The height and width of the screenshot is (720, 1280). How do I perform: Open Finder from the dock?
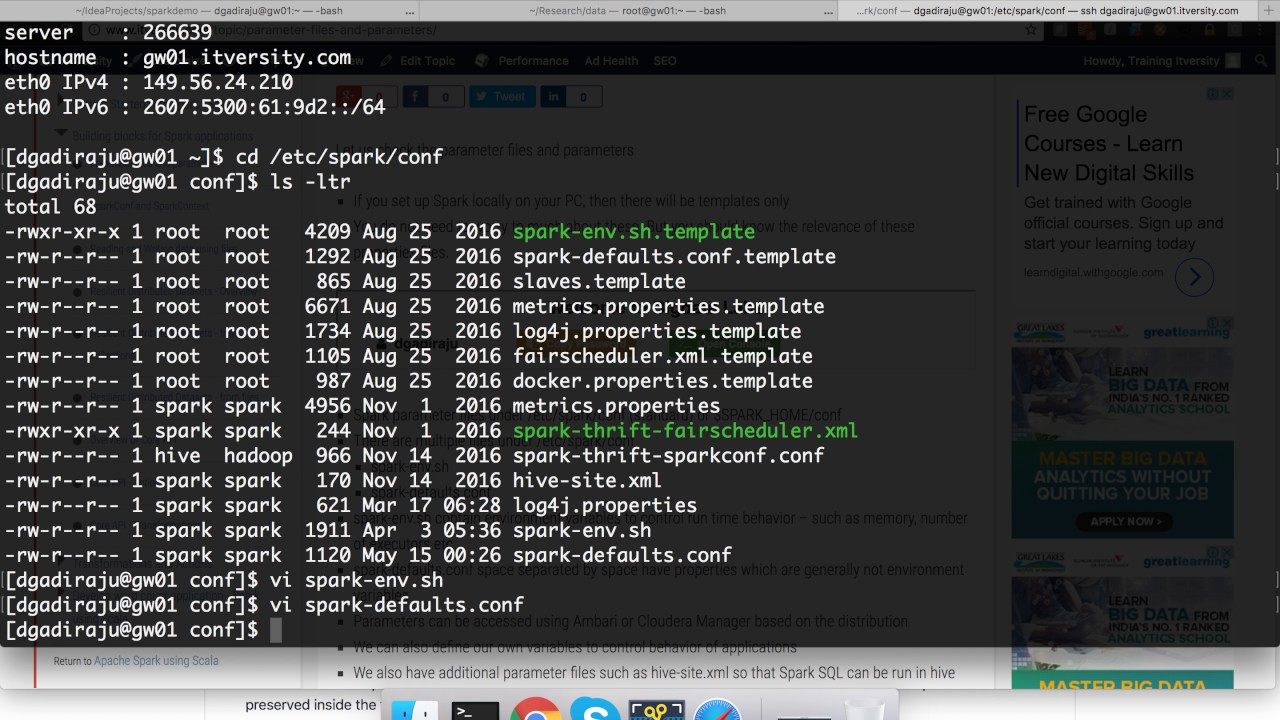(414, 708)
